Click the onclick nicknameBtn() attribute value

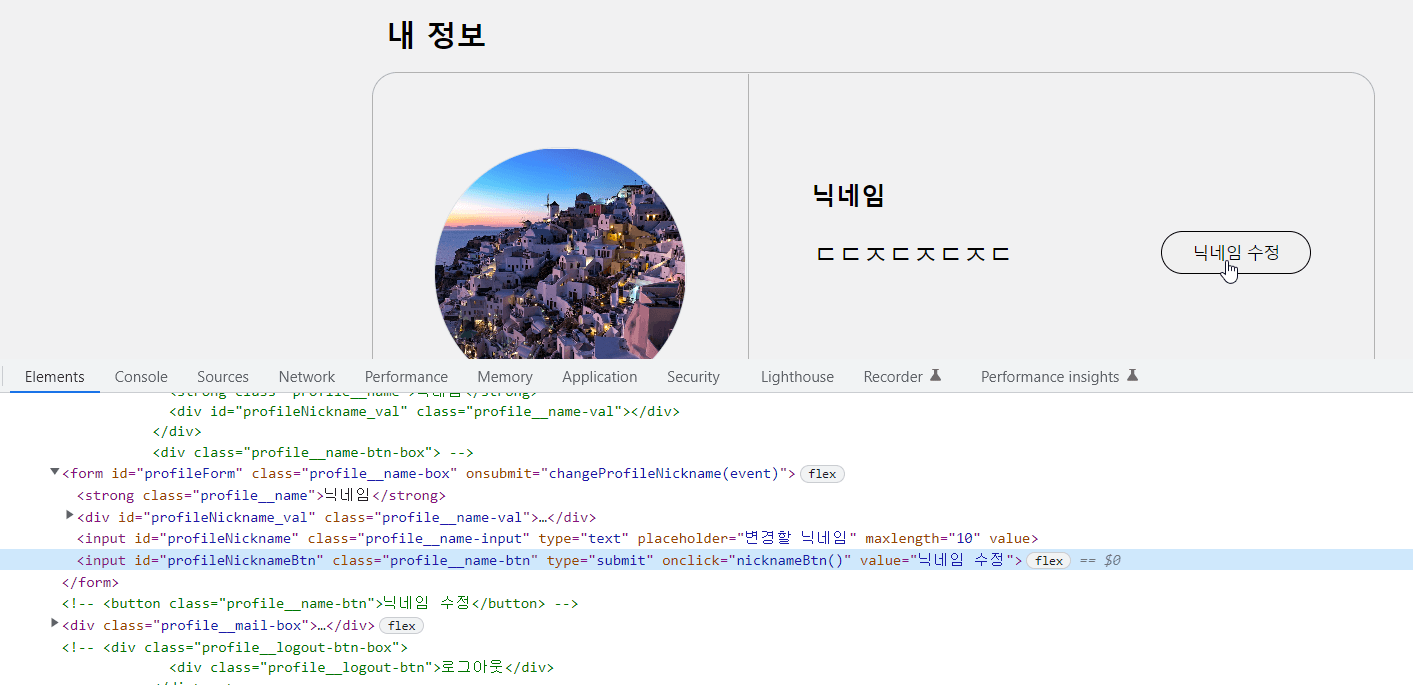click(791, 560)
